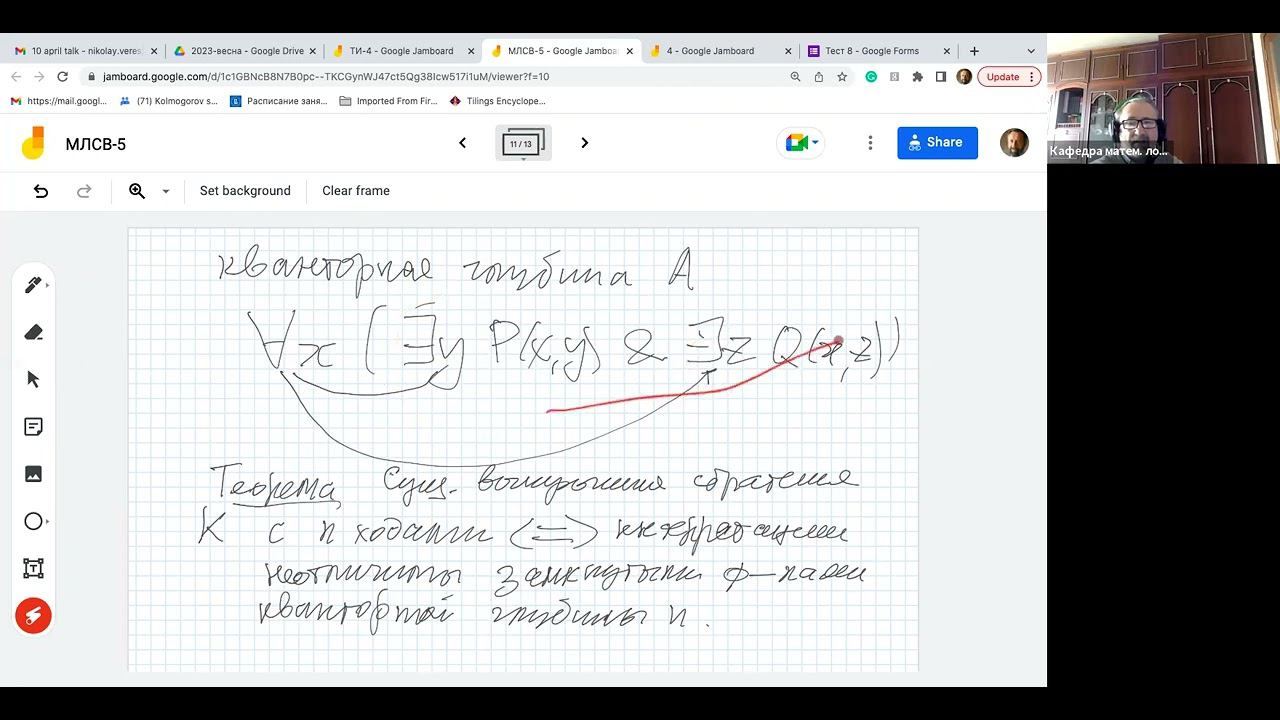The width and height of the screenshot is (1280, 720).
Task: Expand the Pen tool options arrow
Action: coord(48,286)
